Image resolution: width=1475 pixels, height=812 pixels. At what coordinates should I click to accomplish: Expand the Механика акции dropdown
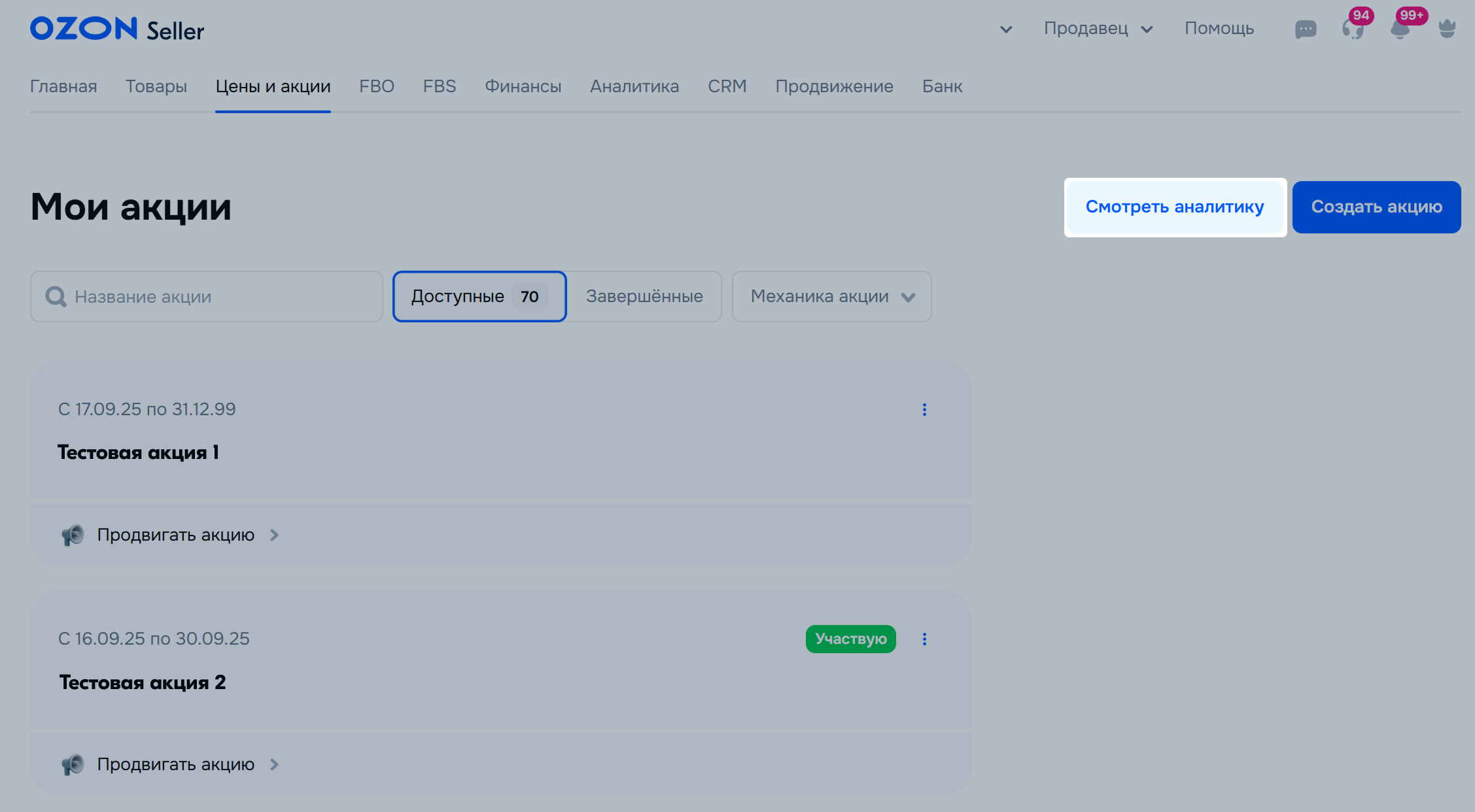coord(831,297)
